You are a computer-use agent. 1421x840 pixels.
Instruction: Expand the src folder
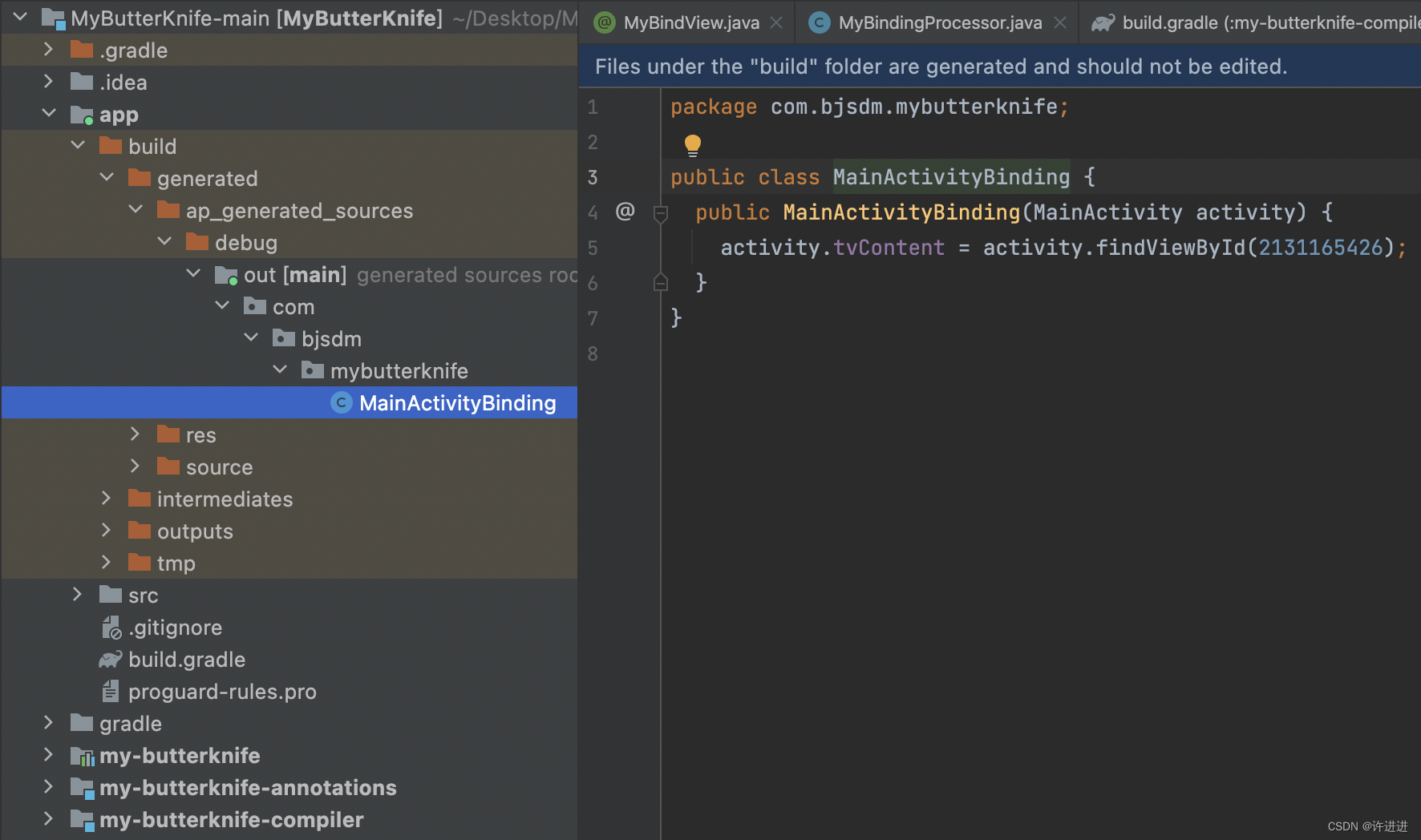pos(77,594)
